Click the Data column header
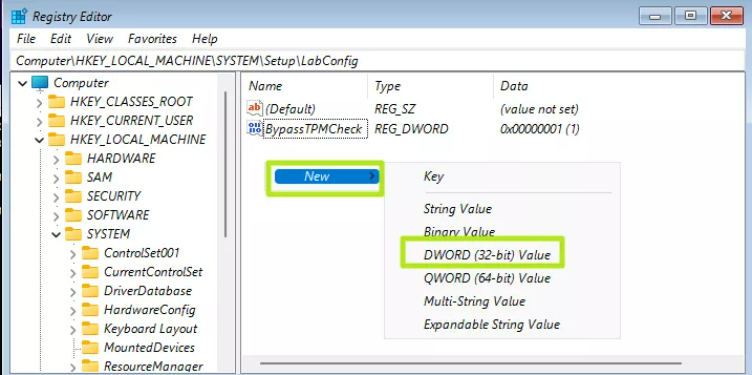Image resolution: width=752 pixels, height=375 pixels. point(514,86)
